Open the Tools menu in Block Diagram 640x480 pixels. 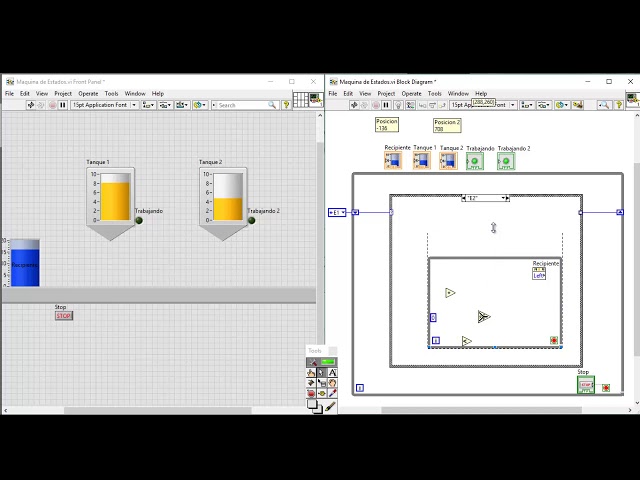(x=434, y=93)
